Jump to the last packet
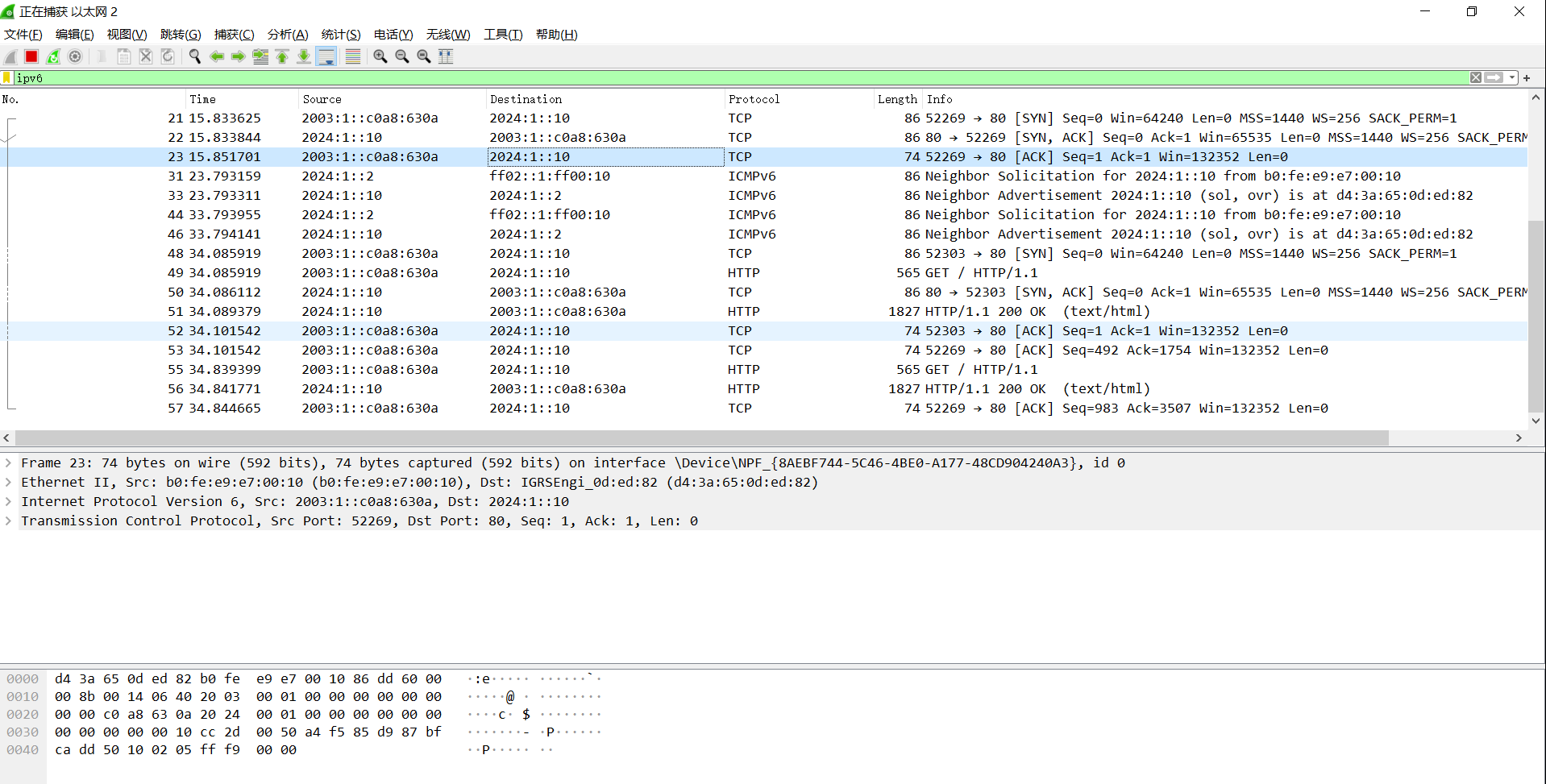This screenshot has width=1546, height=784. pyautogui.click(x=304, y=56)
